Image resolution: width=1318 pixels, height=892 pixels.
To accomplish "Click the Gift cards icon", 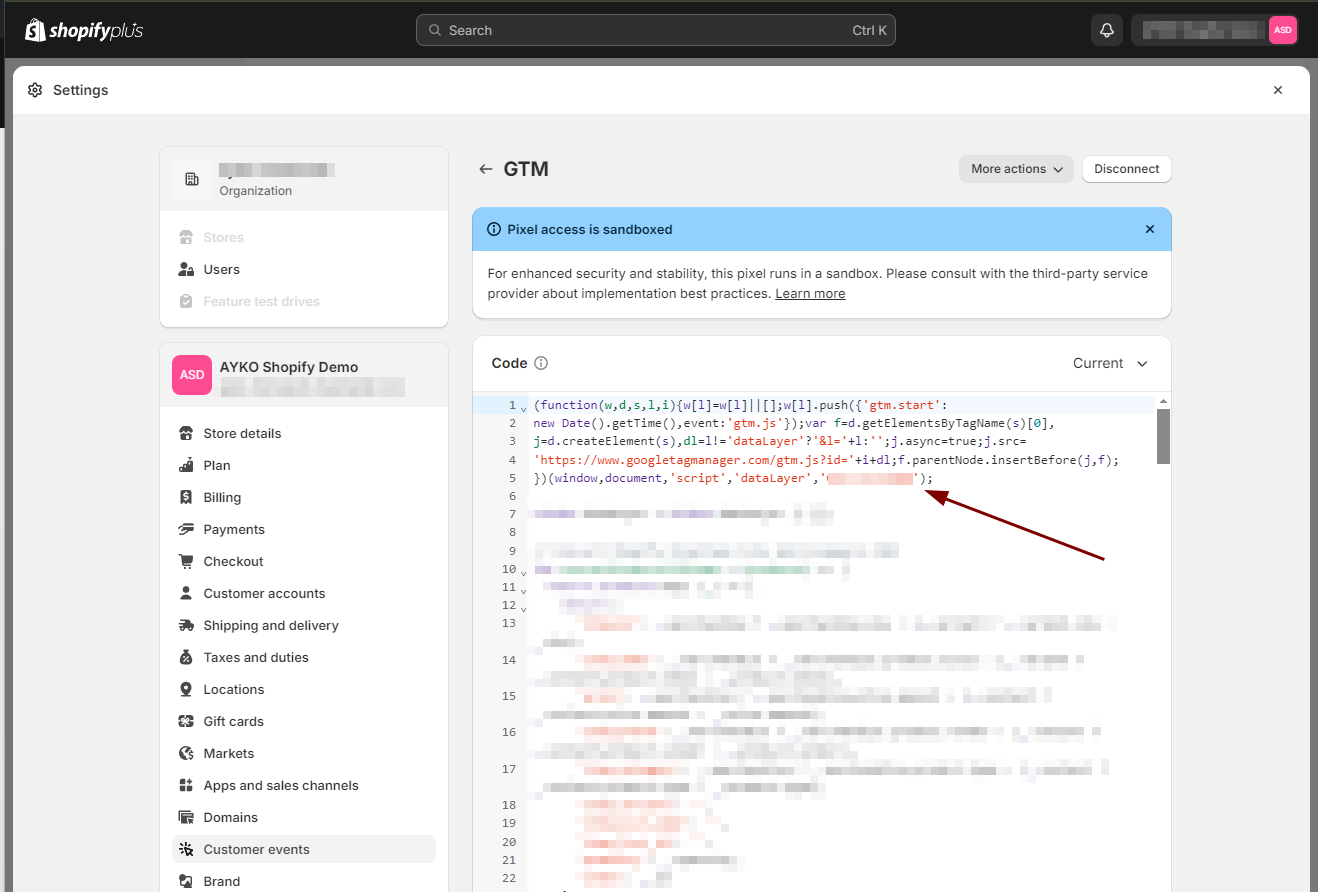I will [186, 721].
